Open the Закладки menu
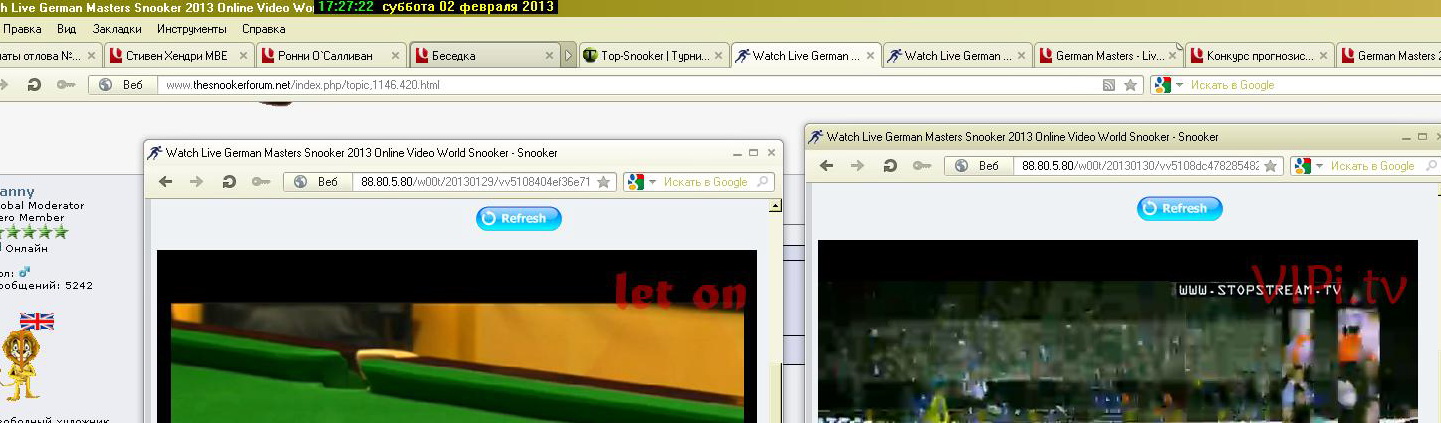This screenshot has height=423, width=1441. tap(117, 29)
